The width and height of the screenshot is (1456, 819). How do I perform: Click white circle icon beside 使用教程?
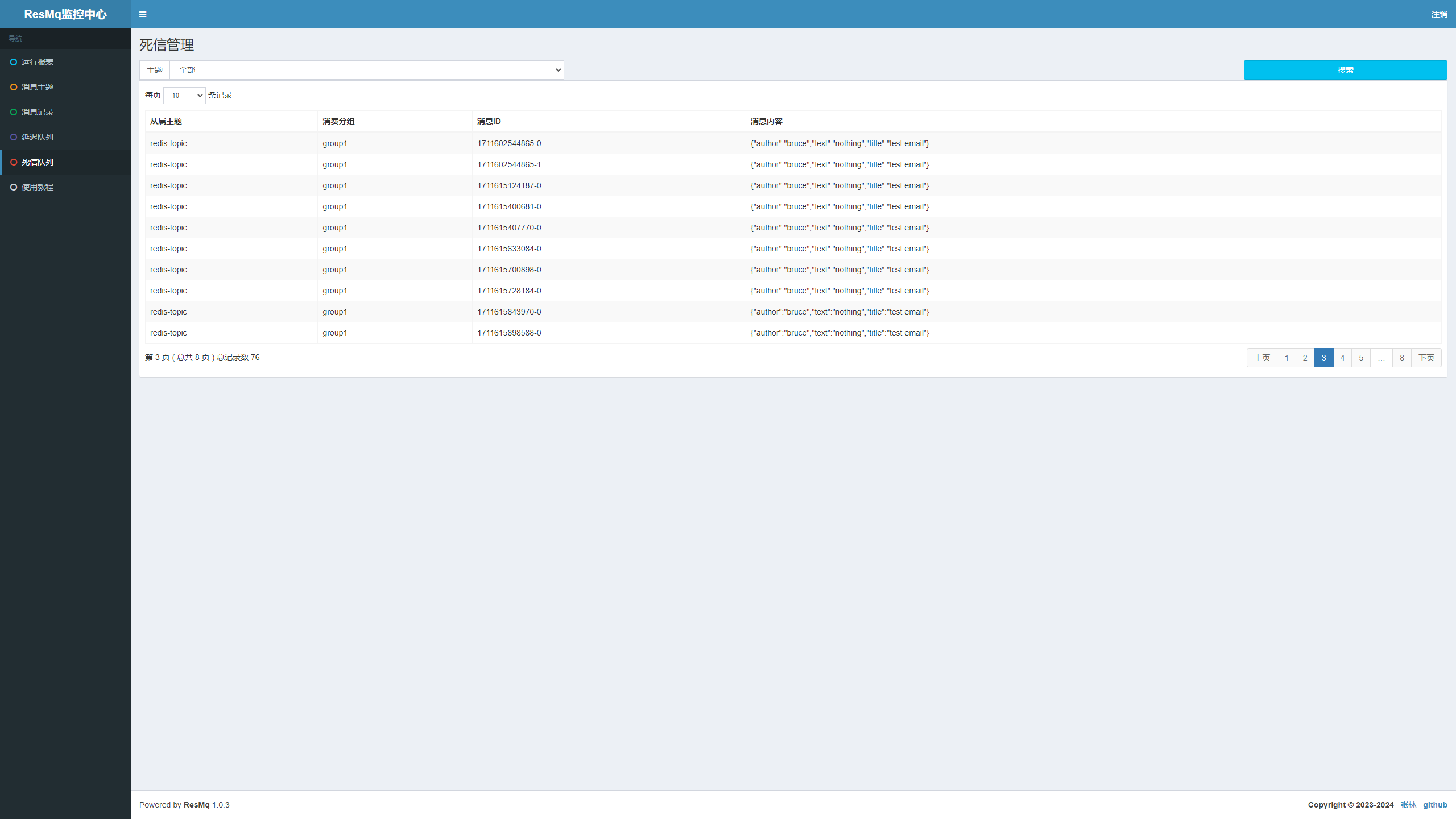[x=14, y=187]
